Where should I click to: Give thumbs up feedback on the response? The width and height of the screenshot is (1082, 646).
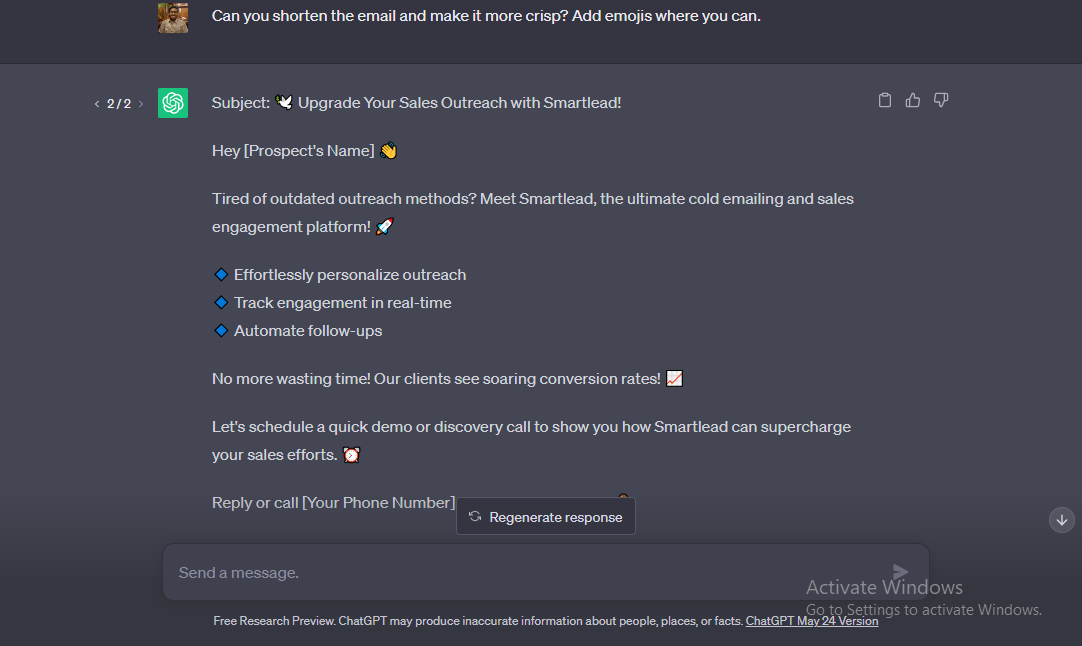click(912, 100)
